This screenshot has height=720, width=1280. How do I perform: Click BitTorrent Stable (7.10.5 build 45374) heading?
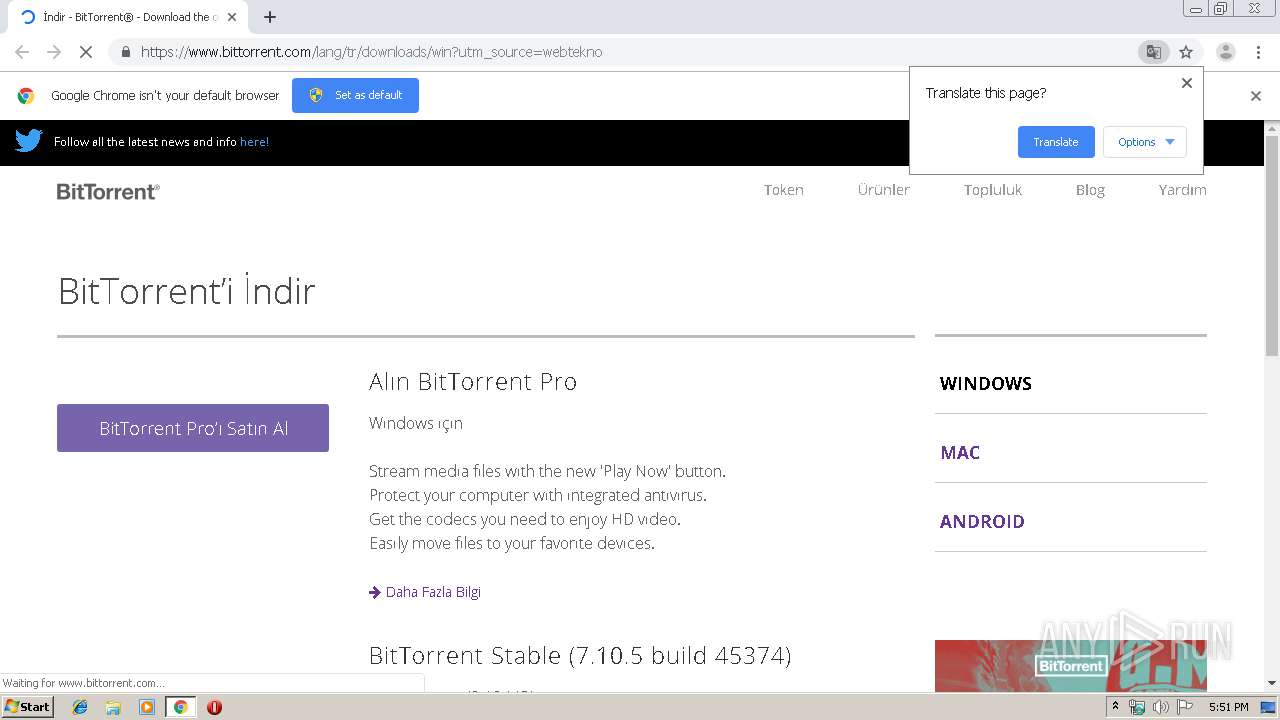580,656
